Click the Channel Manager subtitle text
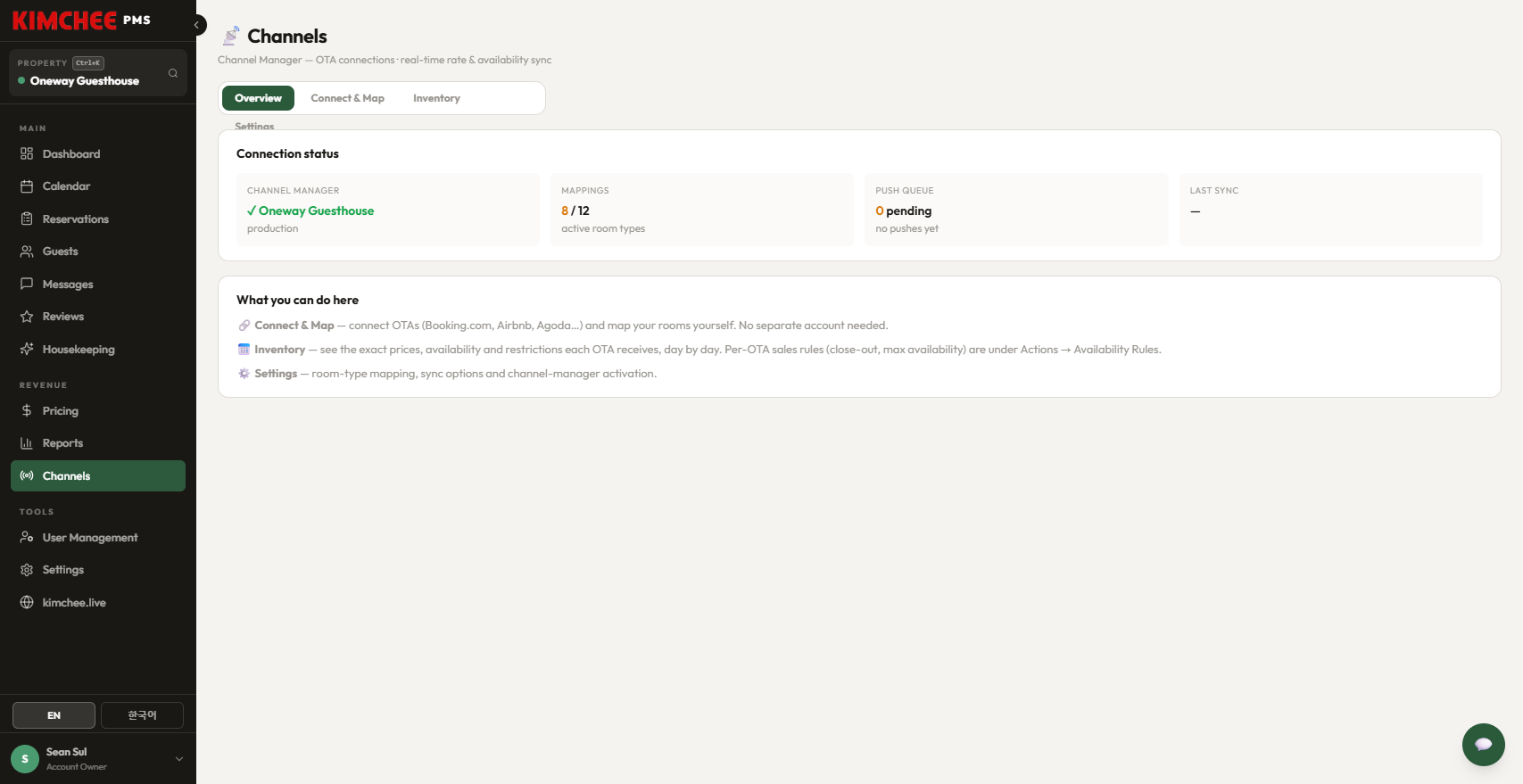This screenshot has width=1523, height=784. (x=385, y=60)
